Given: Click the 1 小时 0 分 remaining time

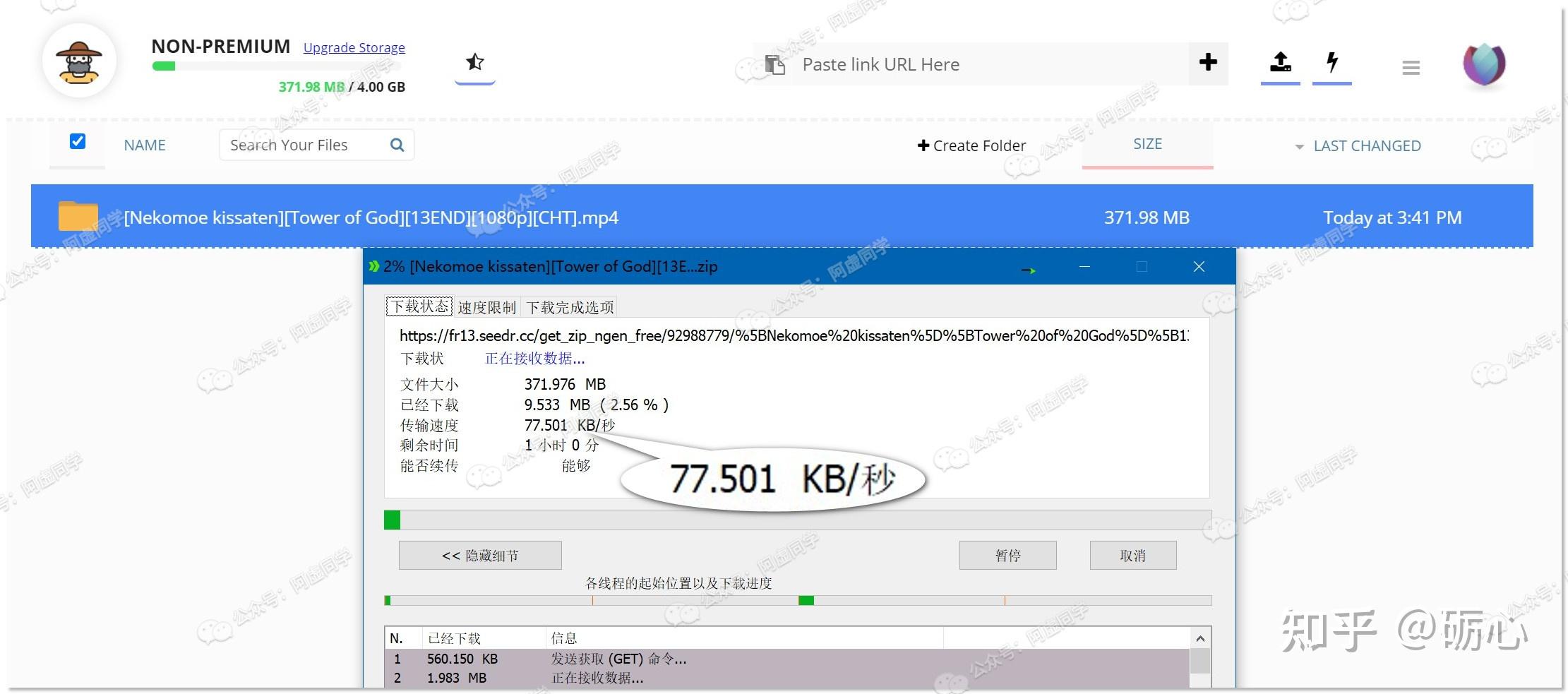Looking at the screenshot, I should click(561, 445).
